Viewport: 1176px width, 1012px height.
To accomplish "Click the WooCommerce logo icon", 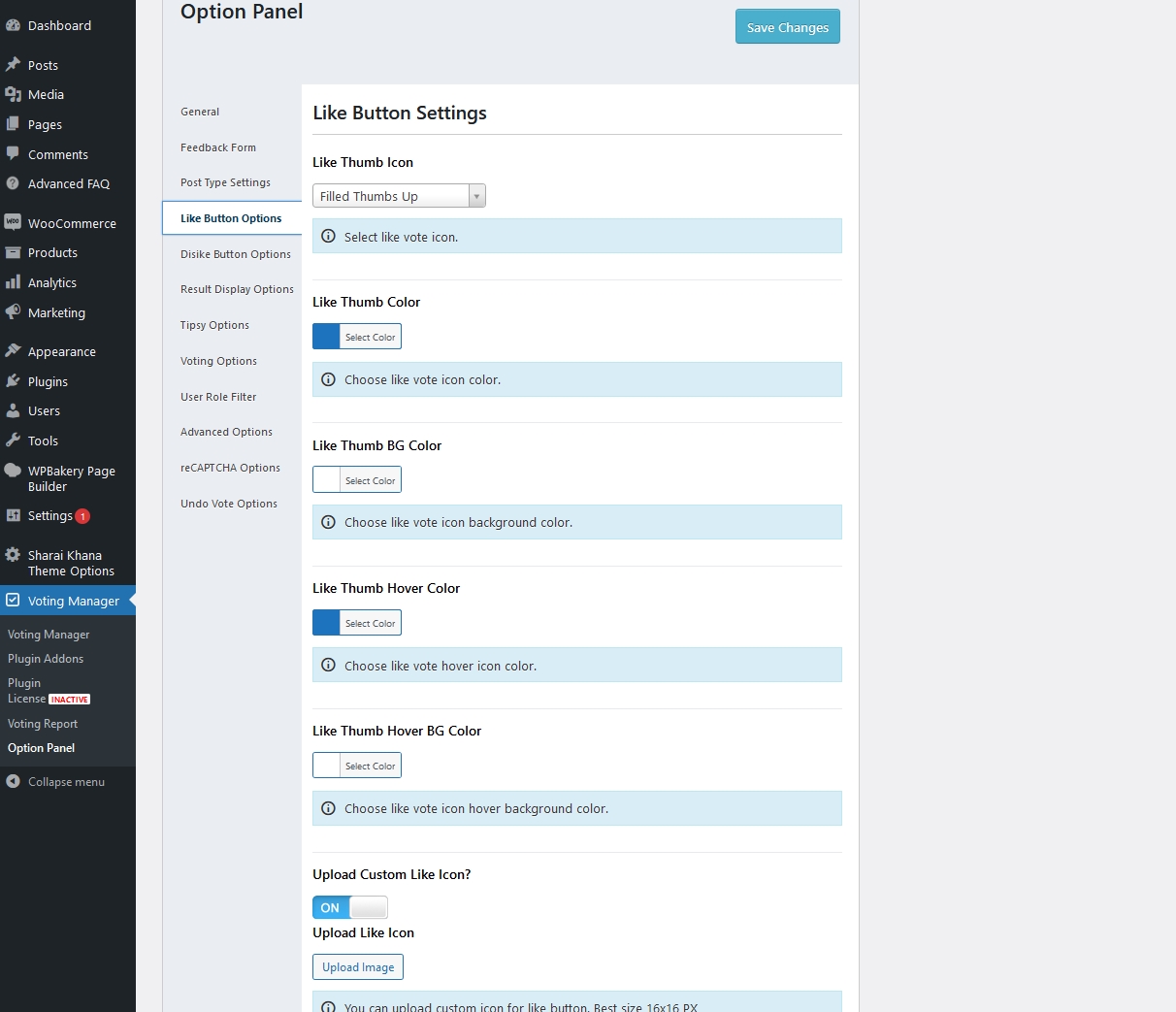I will (x=13, y=222).
